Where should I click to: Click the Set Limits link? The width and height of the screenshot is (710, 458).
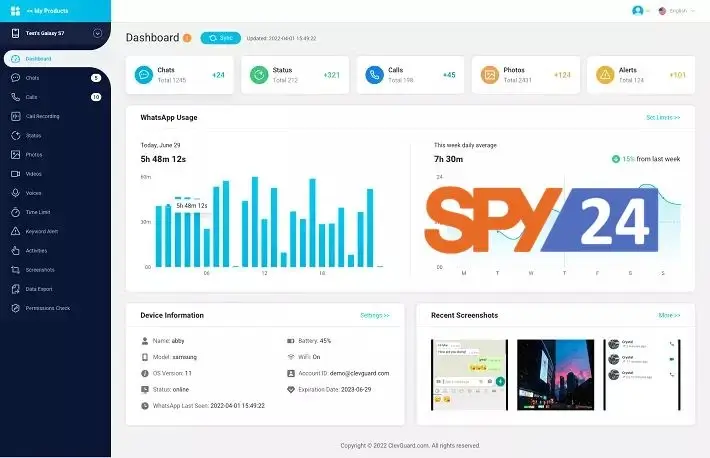(663, 117)
